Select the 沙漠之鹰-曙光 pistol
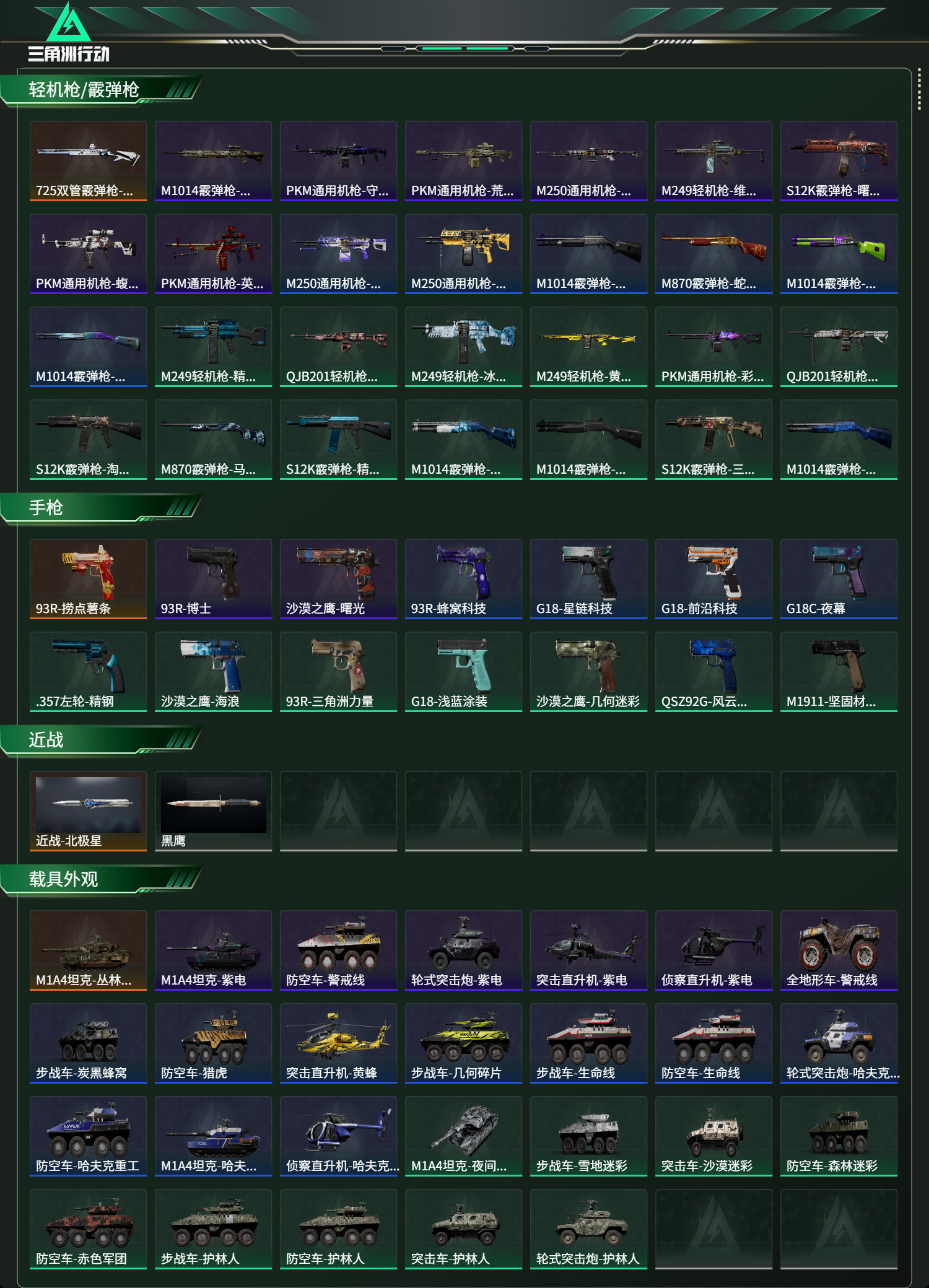The height and width of the screenshot is (1288, 929). (339, 579)
